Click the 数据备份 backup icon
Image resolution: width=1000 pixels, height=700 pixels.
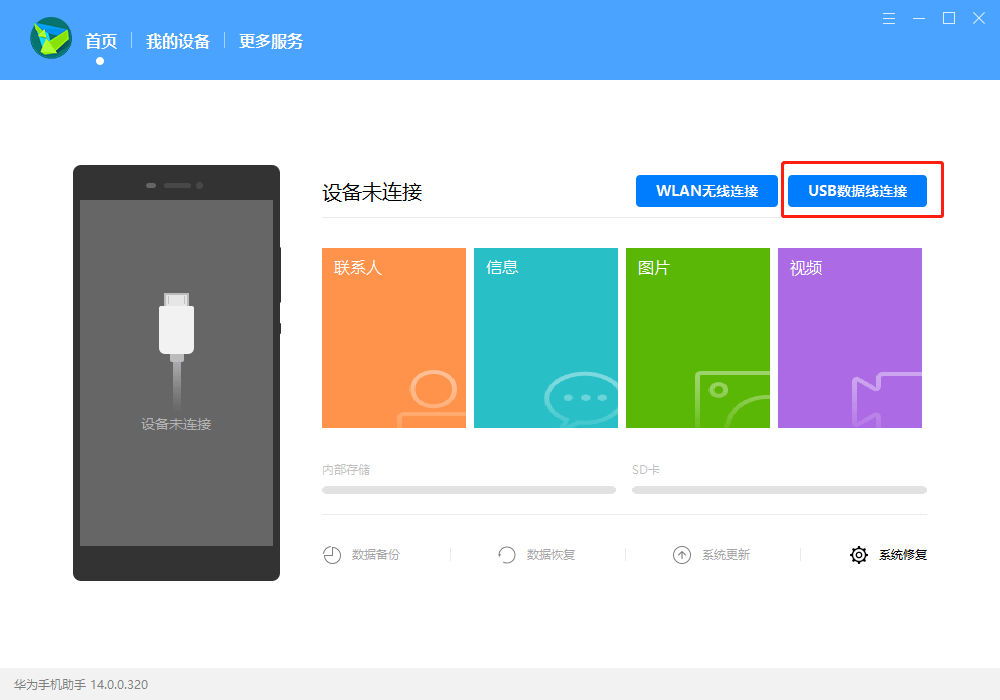tap(332, 555)
